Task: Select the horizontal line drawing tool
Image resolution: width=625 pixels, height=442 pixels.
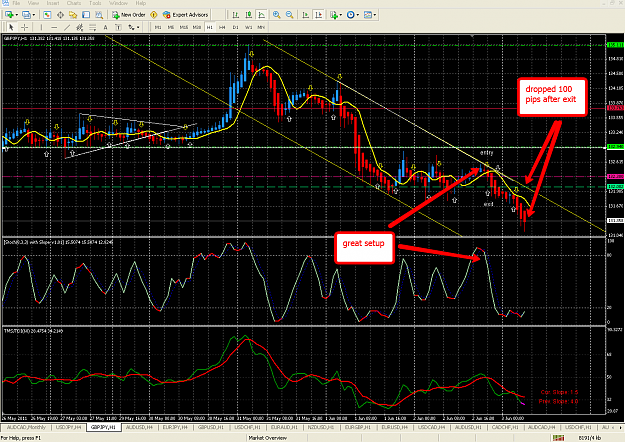Action: [54, 27]
